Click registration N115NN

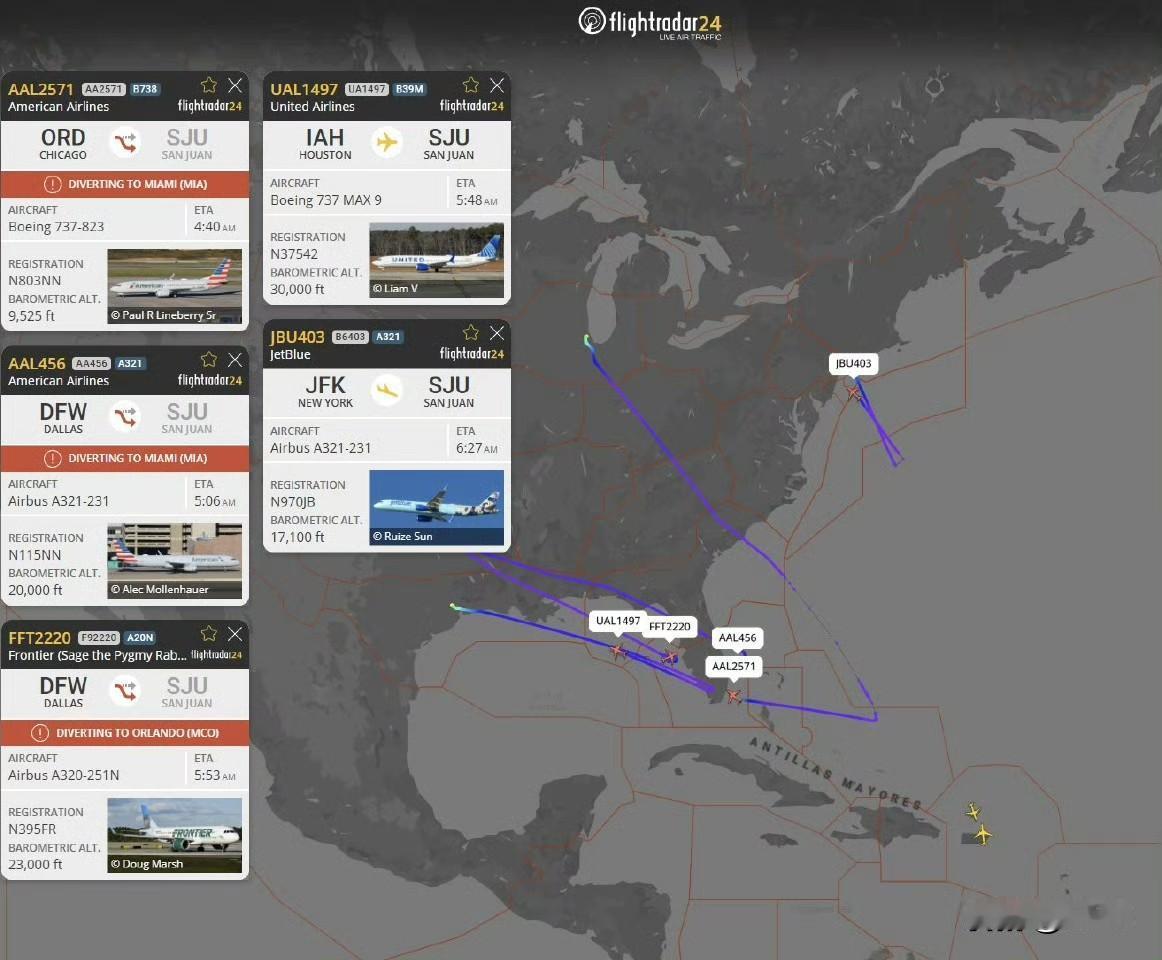coord(35,555)
